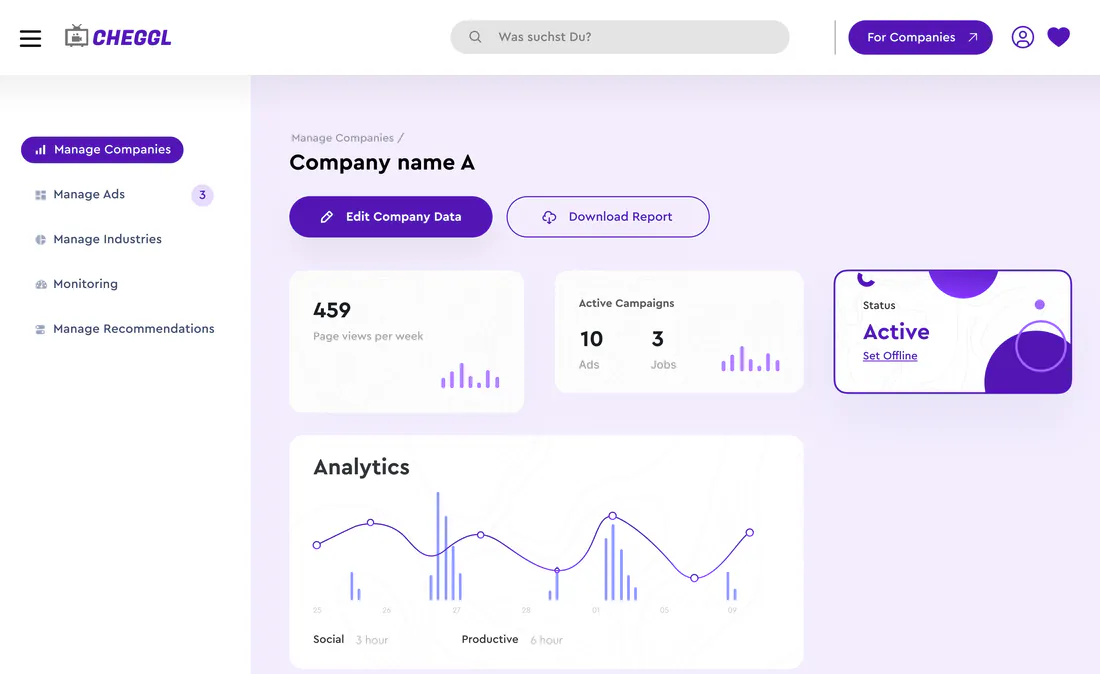The image size is (1100, 674).
Task: Click the Active status text
Action: pyautogui.click(x=896, y=332)
